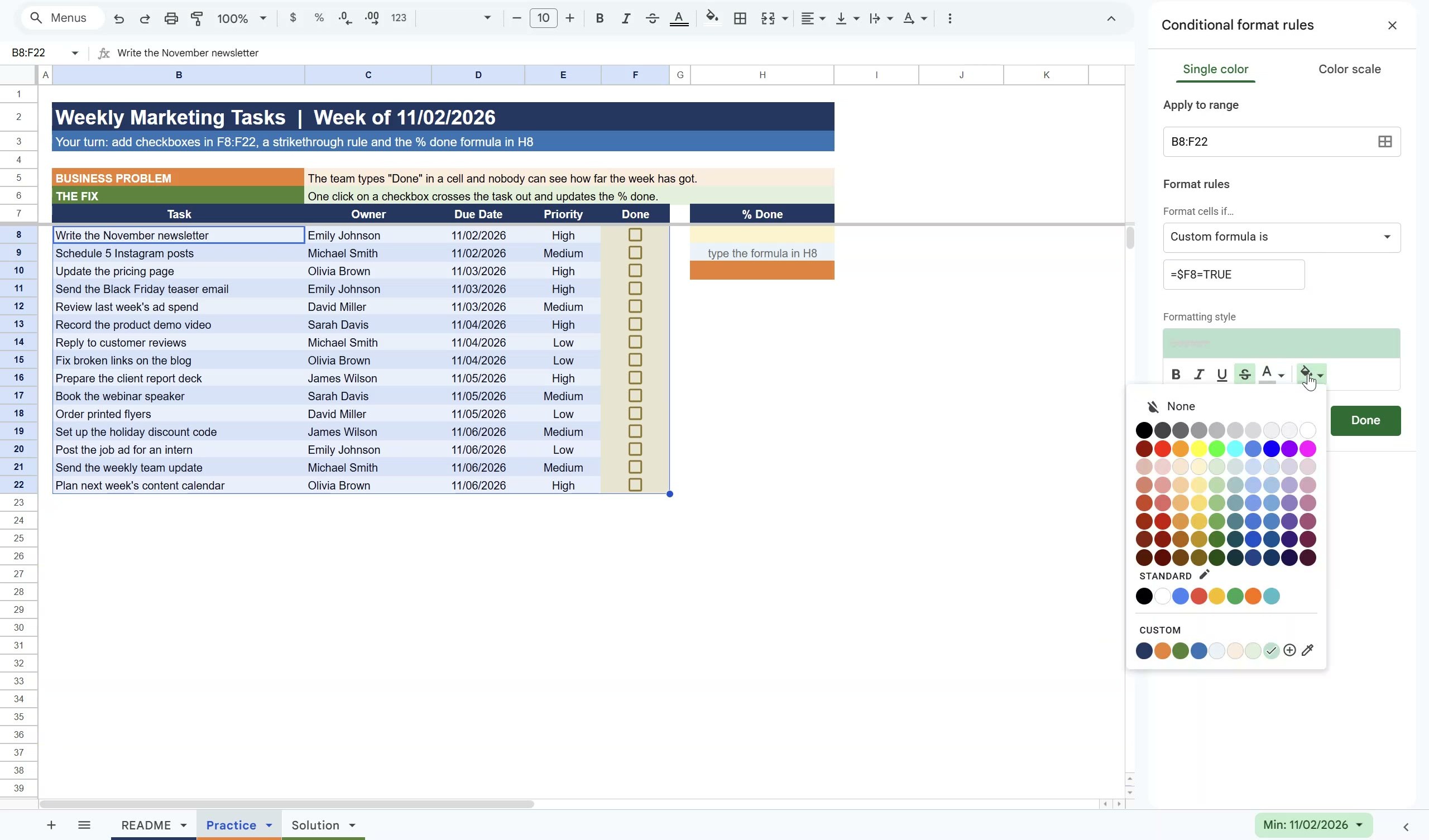Apply percent format icon
The width and height of the screenshot is (1429, 840).
pos(319,18)
